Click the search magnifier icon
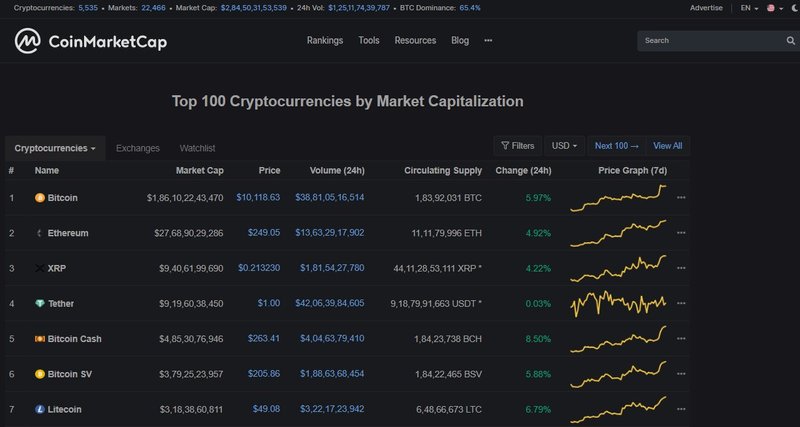Image resolution: width=800 pixels, height=427 pixels. click(x=790, y=41)
